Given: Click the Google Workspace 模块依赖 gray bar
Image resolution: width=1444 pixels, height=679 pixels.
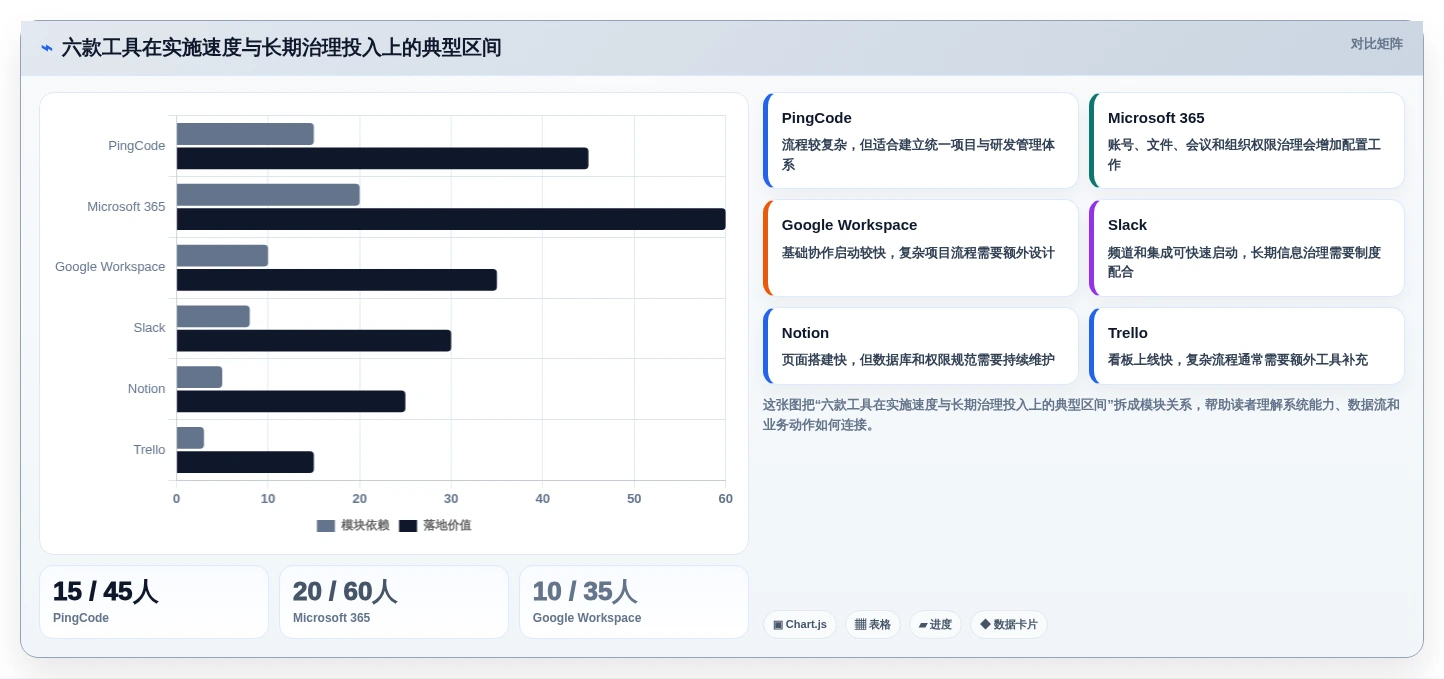Looking at the screenshot, I should [x=222, y=256].
